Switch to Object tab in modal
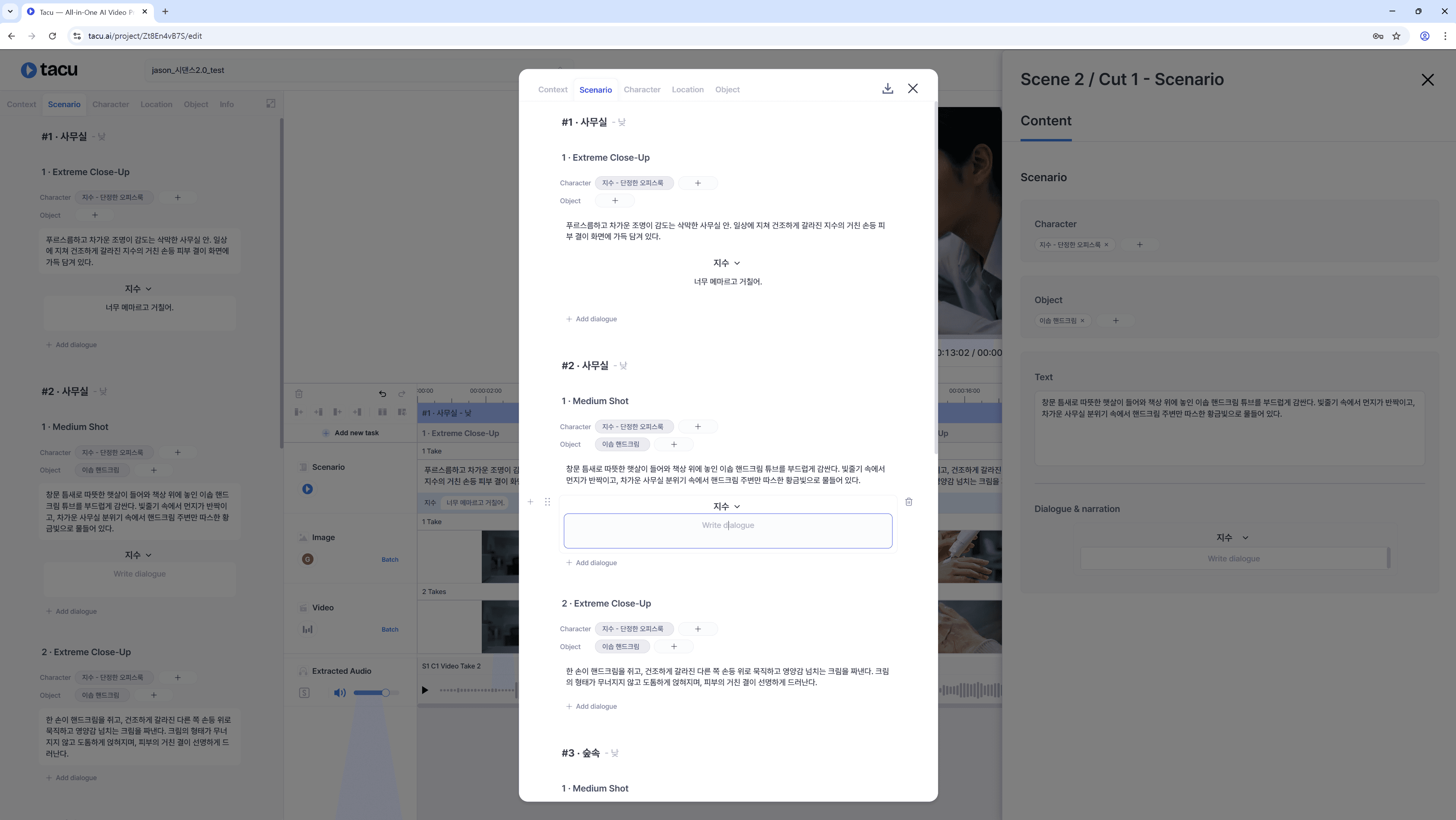This screenshot has width=1456, height=820. pyautogui.click(x=727, y=89)
